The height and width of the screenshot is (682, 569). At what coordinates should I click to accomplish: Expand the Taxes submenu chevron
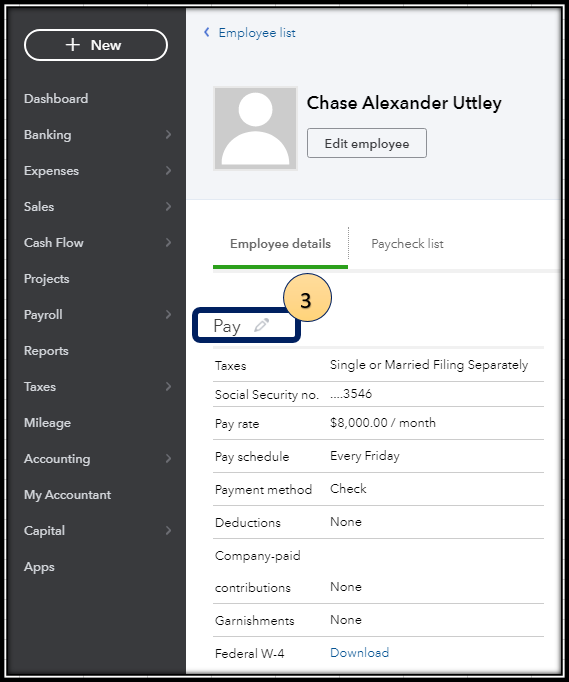[x=168, y=387]
